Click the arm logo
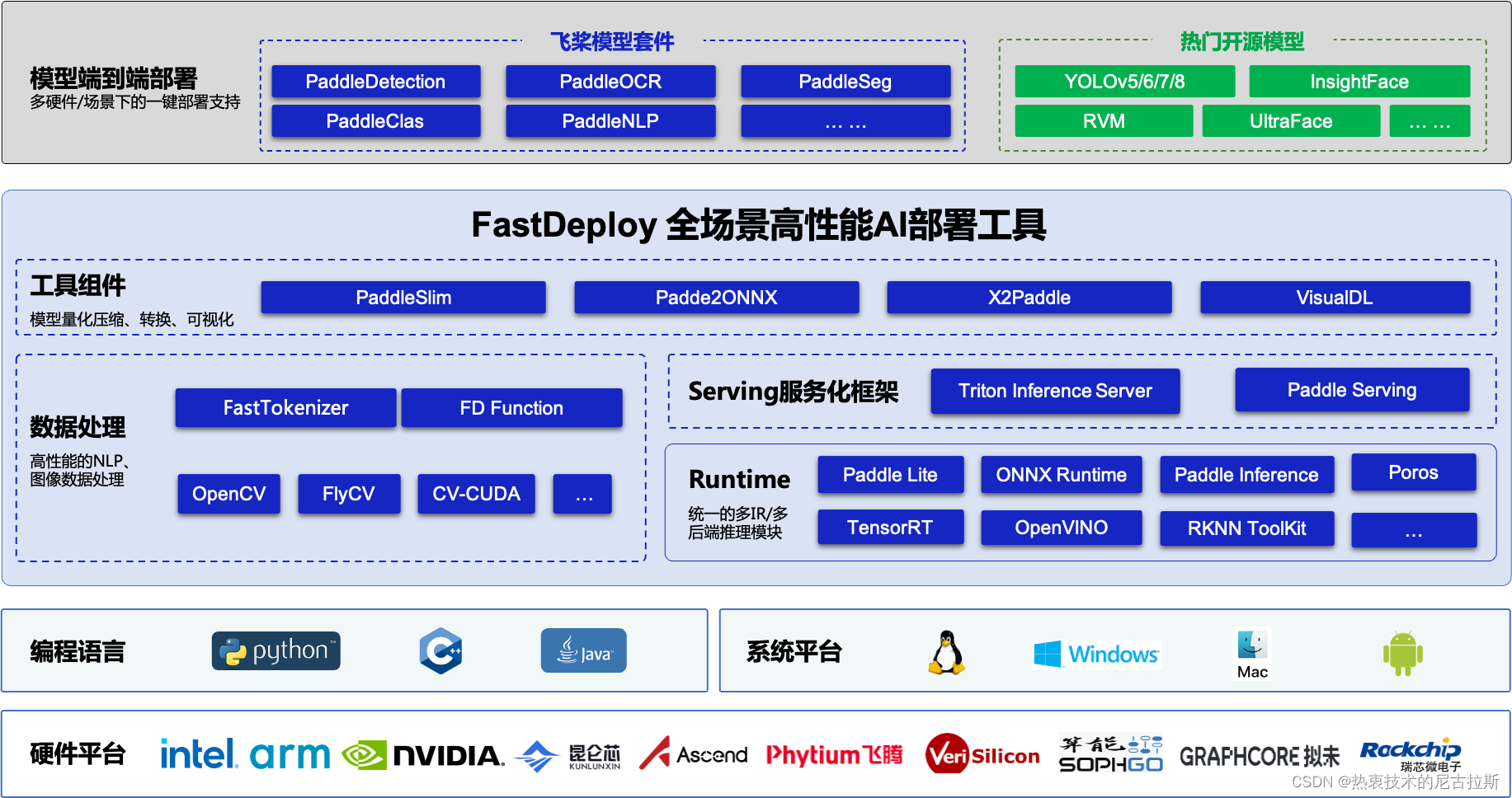The height and width of the screenshot is (798, 1512). pos(290,755)
